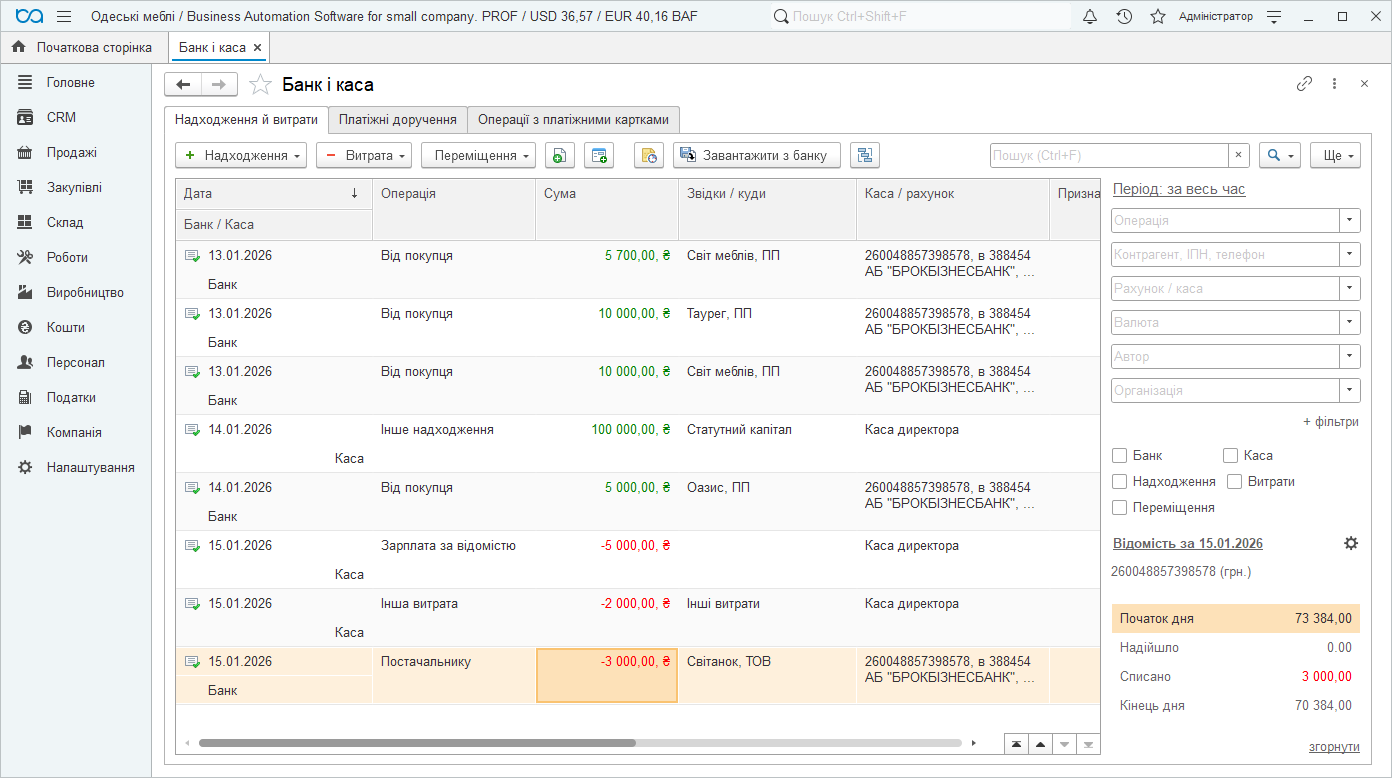Open the report settings gear icon
This screenshot has height=778, width=1392.
coord(1351,543)
